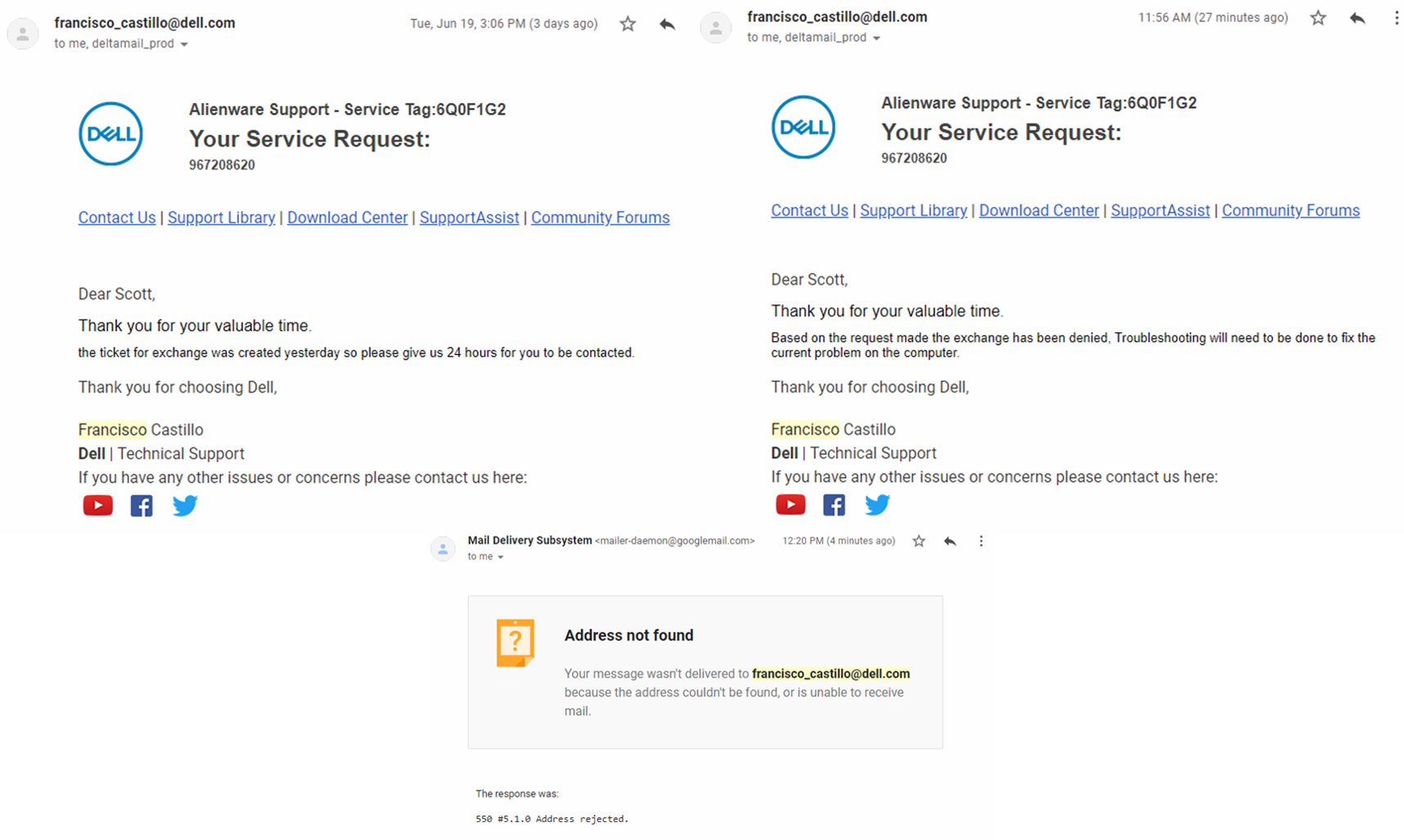Expand recipient details in Jun 19 email

pyautogui.click(x=184, y=44)
